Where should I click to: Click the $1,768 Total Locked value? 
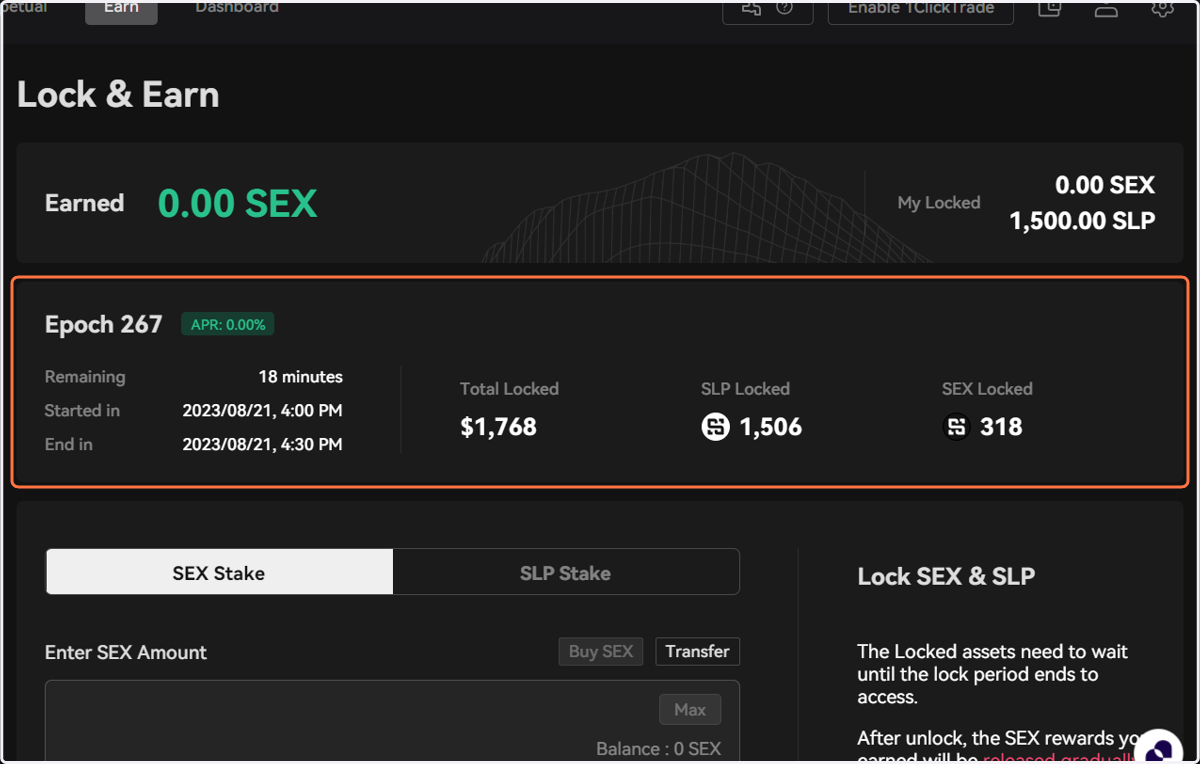coord(498,427)
